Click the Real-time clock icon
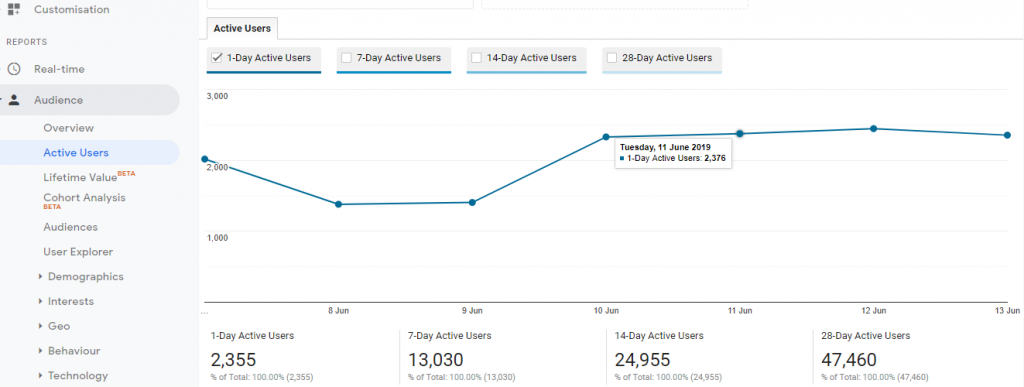The height and width of the screenshot is (387, 1024). (14, 69)
